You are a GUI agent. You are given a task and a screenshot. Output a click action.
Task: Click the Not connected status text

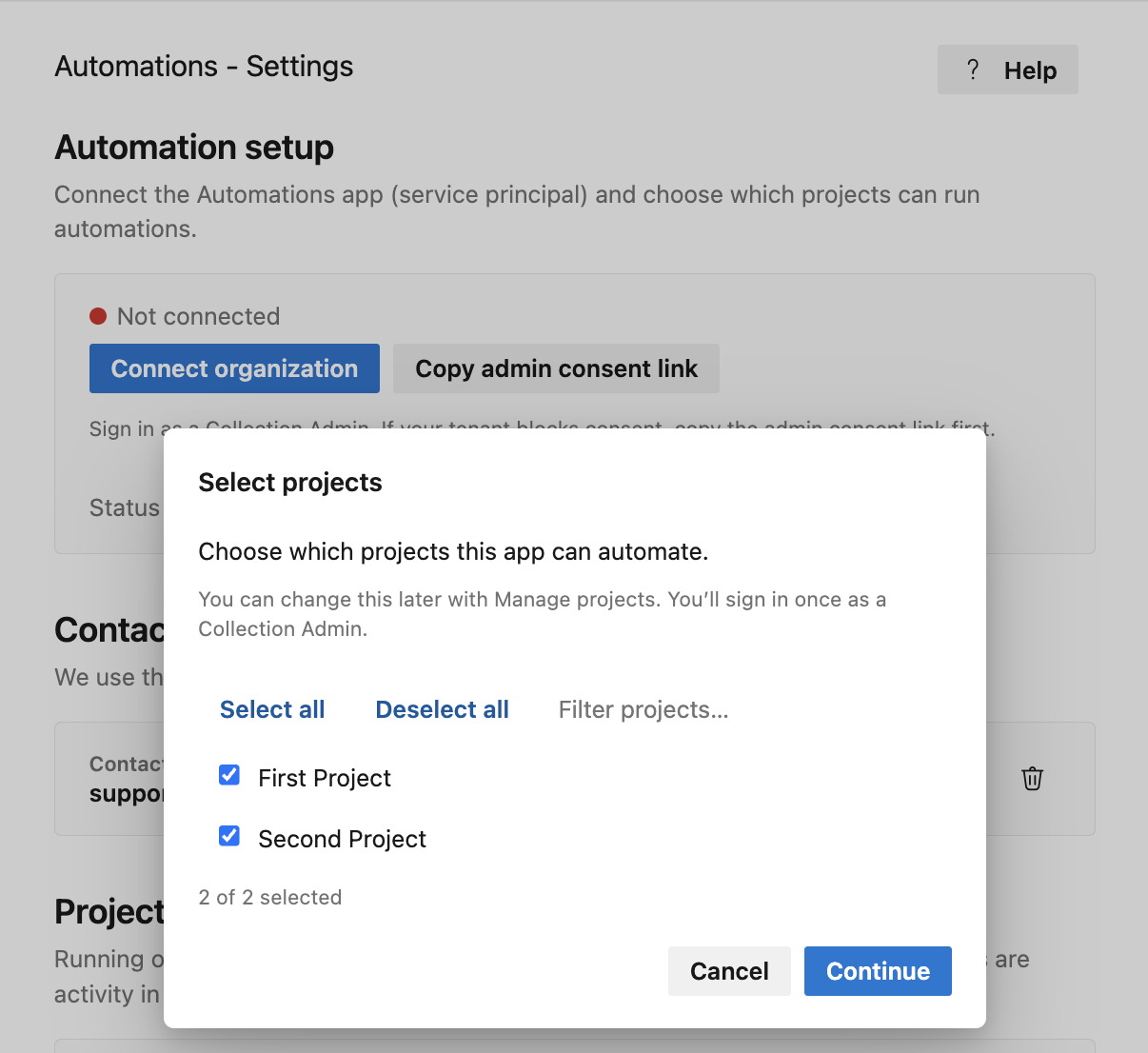coord(198,316)
